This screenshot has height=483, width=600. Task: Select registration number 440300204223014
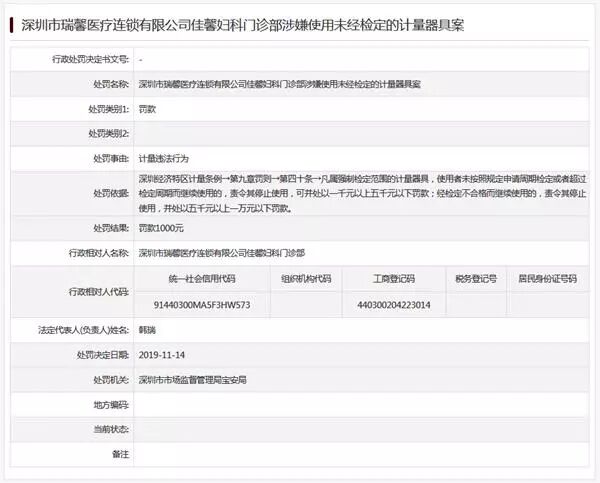click(394, 305)
